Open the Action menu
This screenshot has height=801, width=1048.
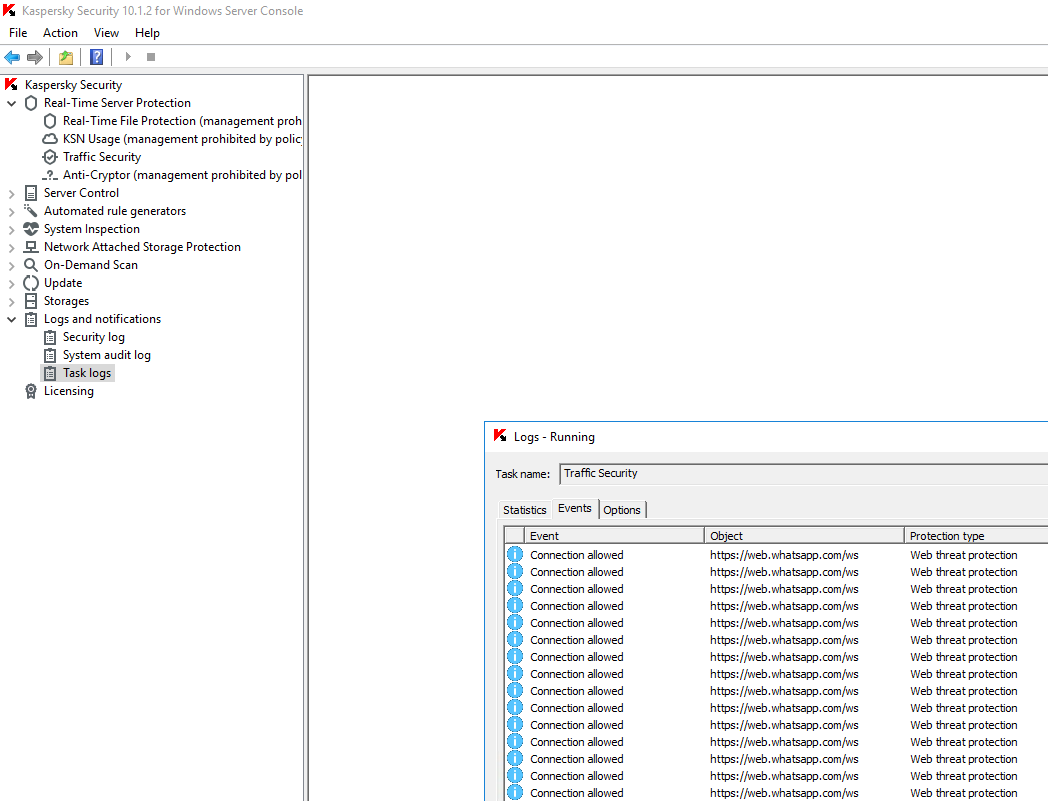point(60,33)
